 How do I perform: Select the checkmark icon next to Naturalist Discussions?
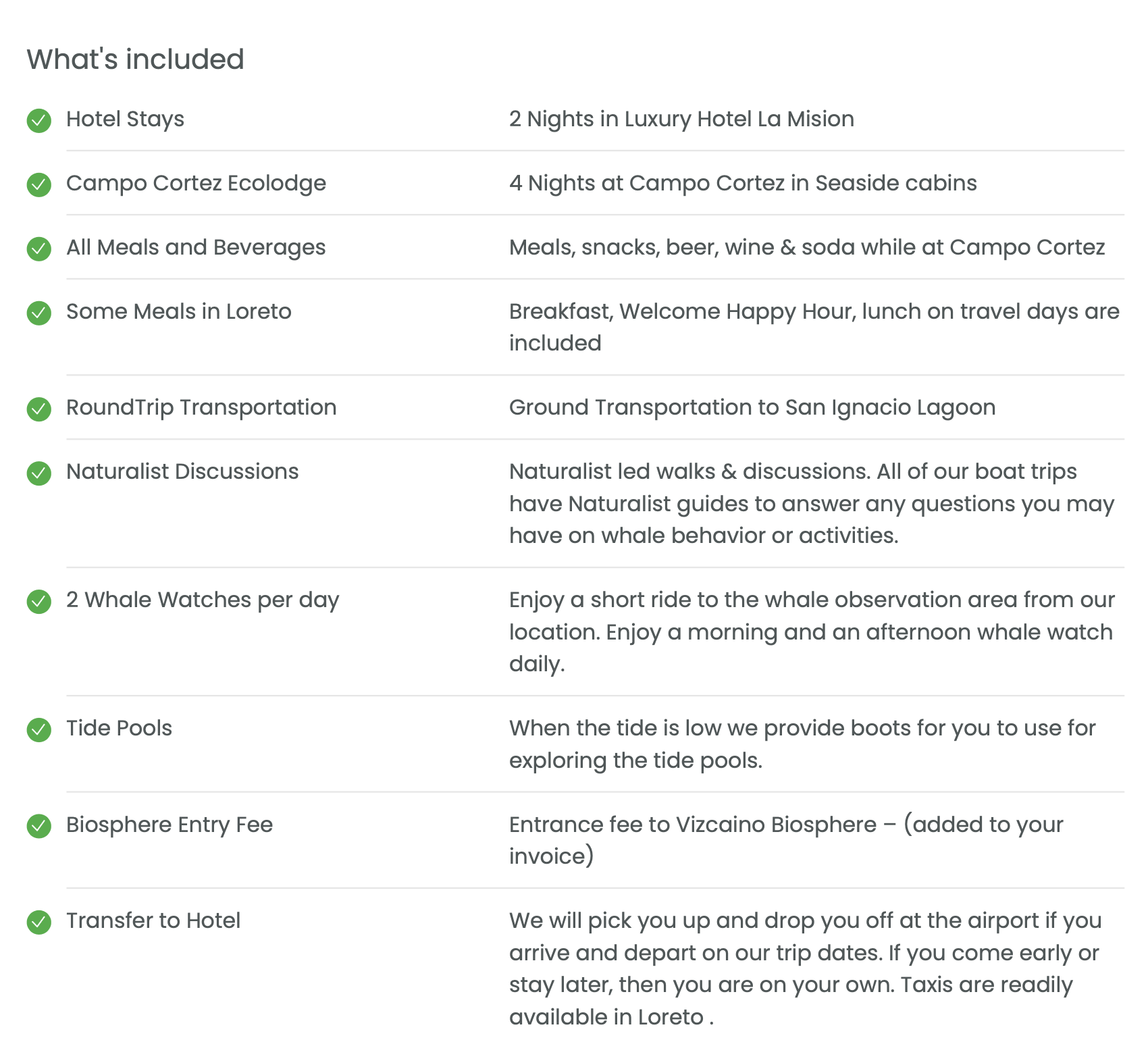click(39, 473)
